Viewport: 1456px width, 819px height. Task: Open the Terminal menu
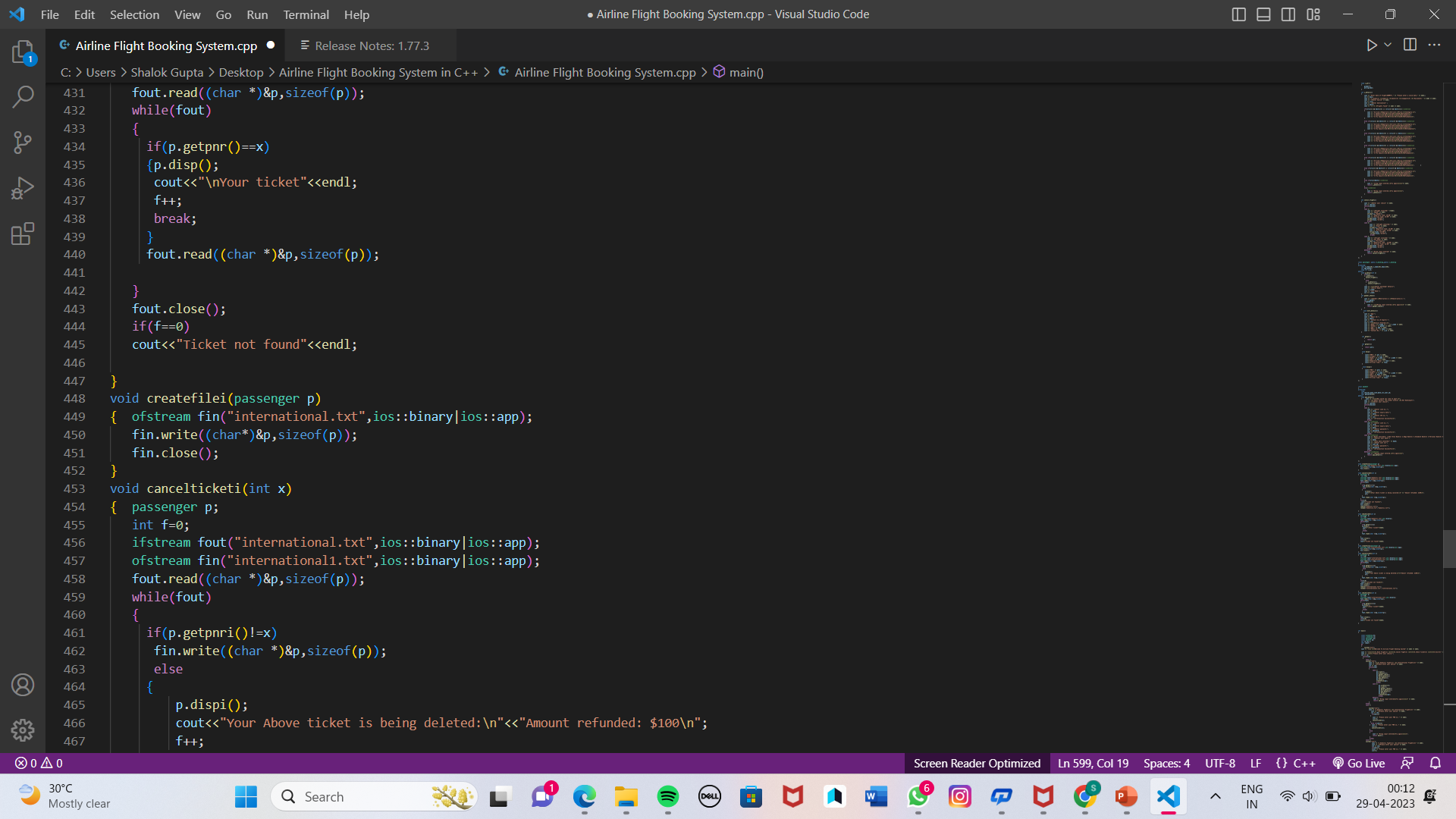click(x=306, y=14)
